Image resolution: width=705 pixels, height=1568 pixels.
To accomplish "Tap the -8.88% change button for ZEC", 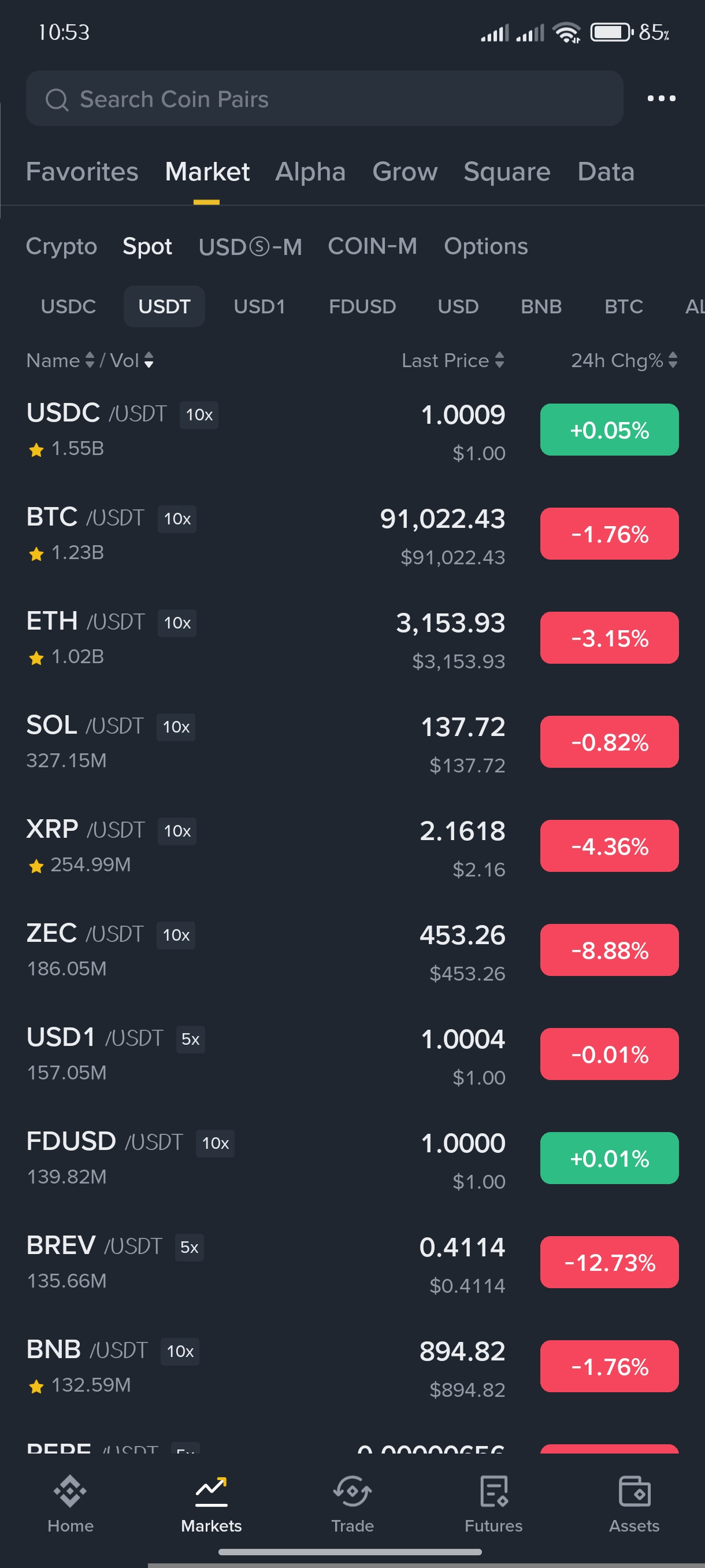I will click(x=609, y=949).
